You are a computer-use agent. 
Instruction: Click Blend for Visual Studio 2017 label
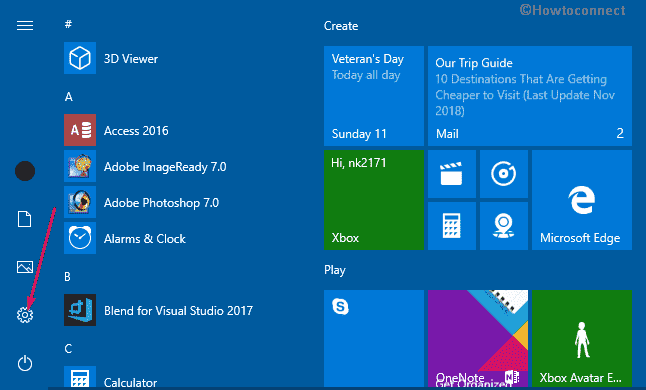[178, 311]
